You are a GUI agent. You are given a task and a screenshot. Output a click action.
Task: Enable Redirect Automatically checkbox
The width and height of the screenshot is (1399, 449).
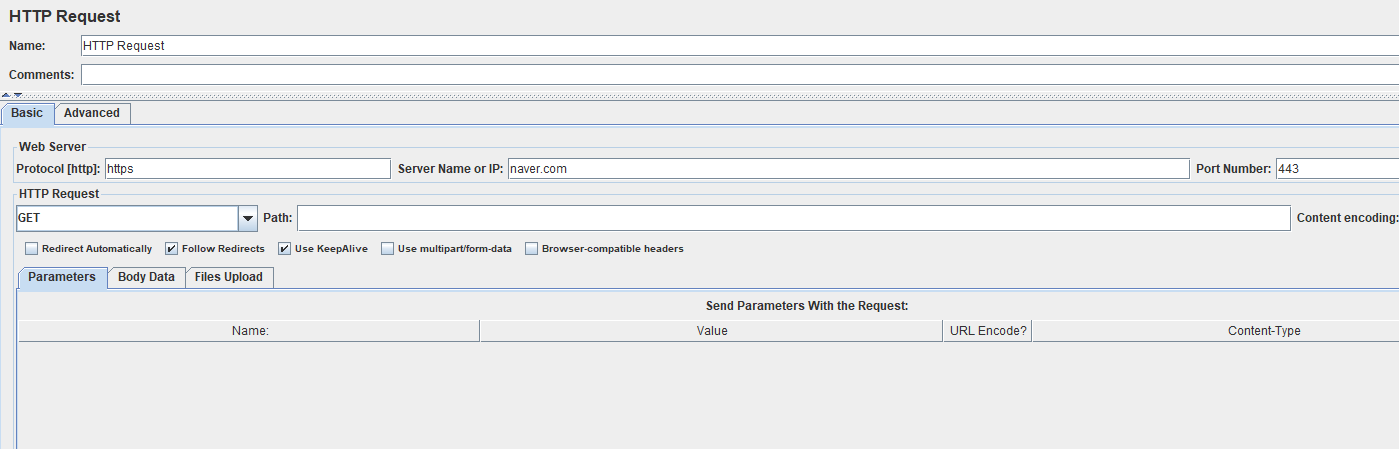pyautogui.click(x=32, y=249)
